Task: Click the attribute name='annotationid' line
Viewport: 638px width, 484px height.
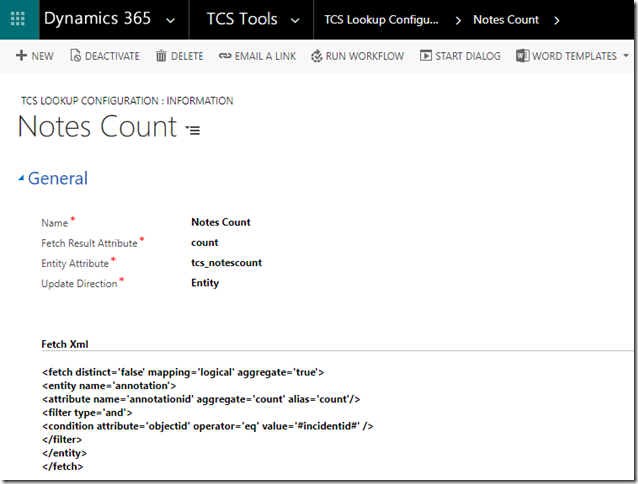Action: coord(201,399)
